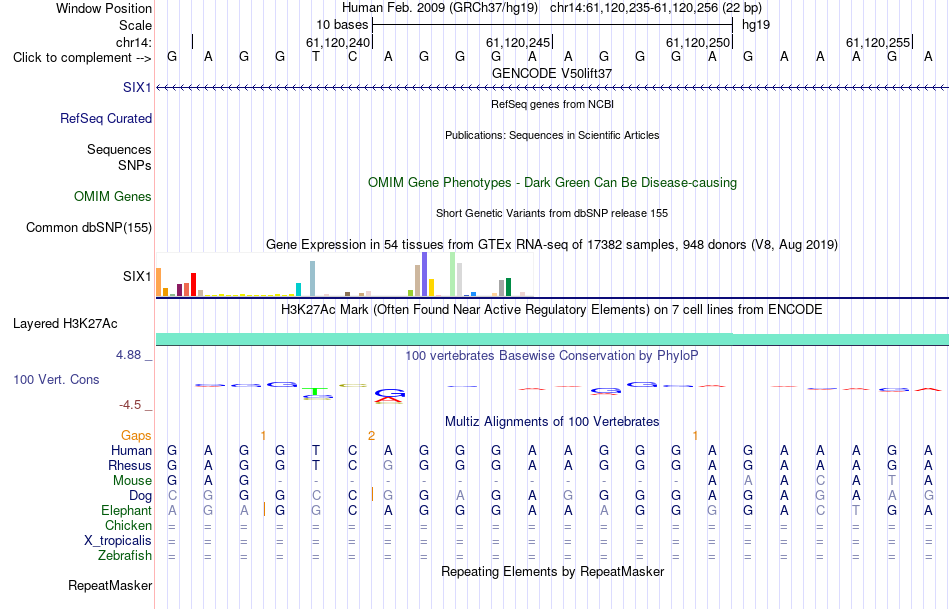Open the blue SIX1 GENCODE gene label
The width and height of the screenshot is (950, 609).
(x=137, y=87)
